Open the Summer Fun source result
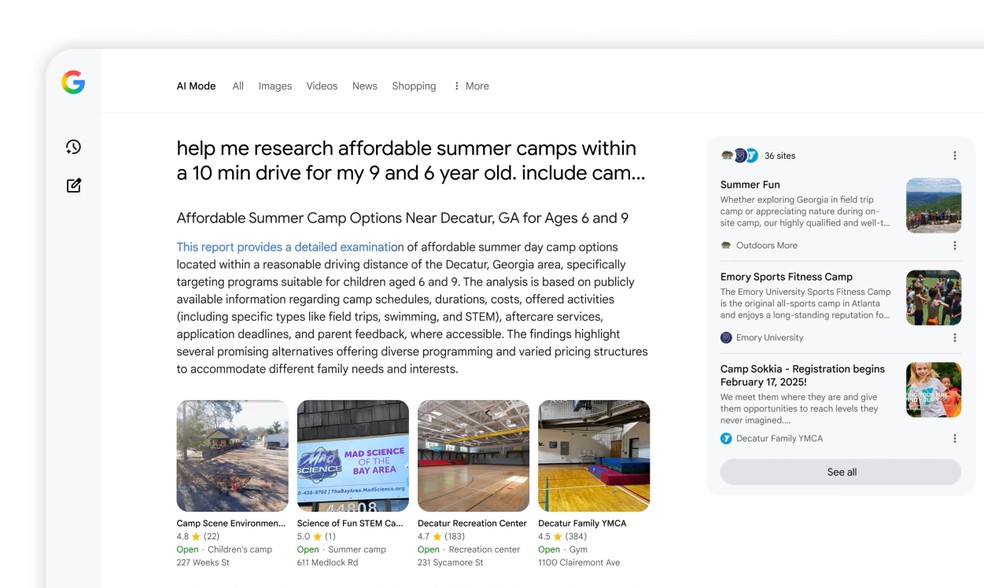This screenshot has height=588, width=984. 750,185
